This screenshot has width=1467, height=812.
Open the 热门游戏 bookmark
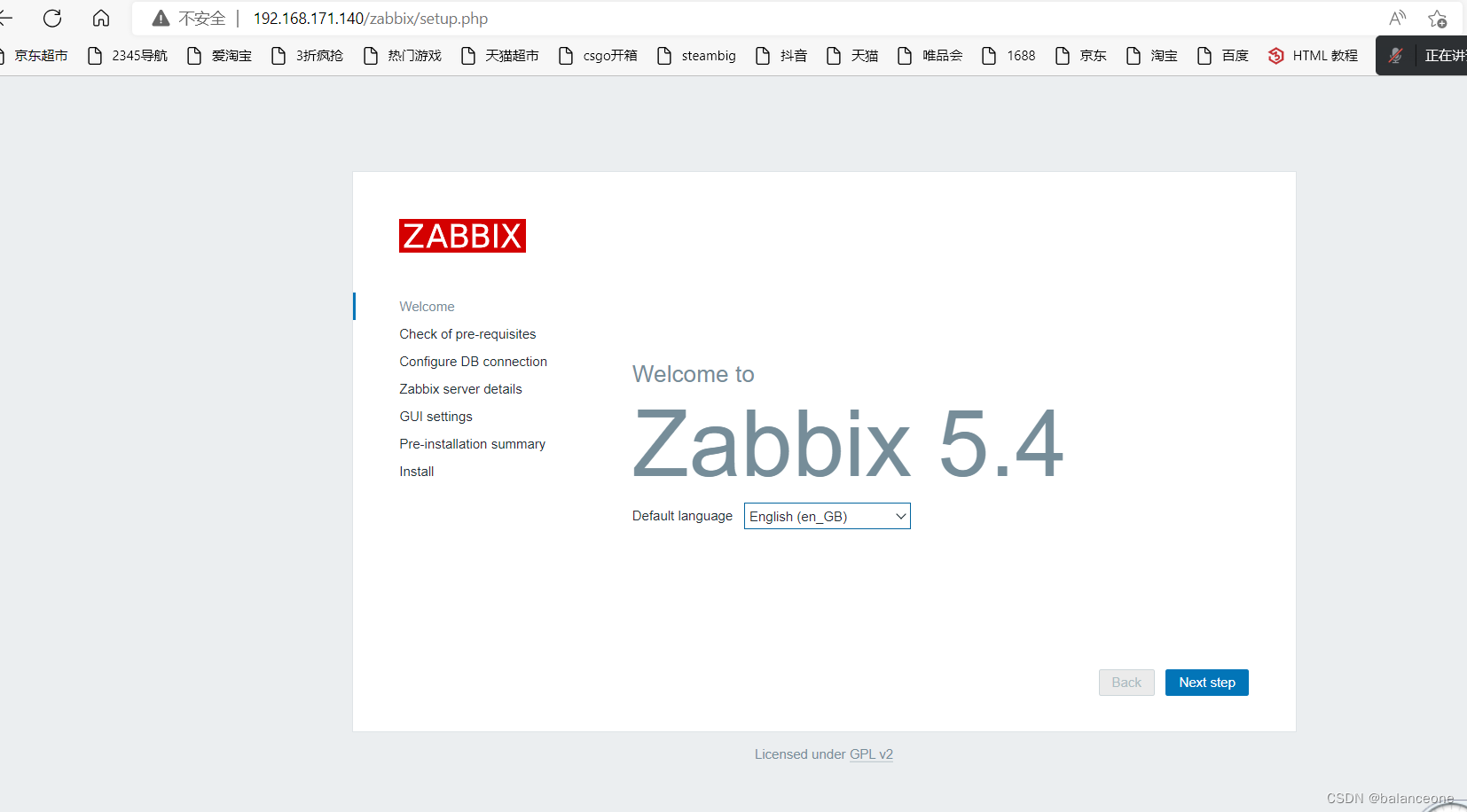coord(403,56)
